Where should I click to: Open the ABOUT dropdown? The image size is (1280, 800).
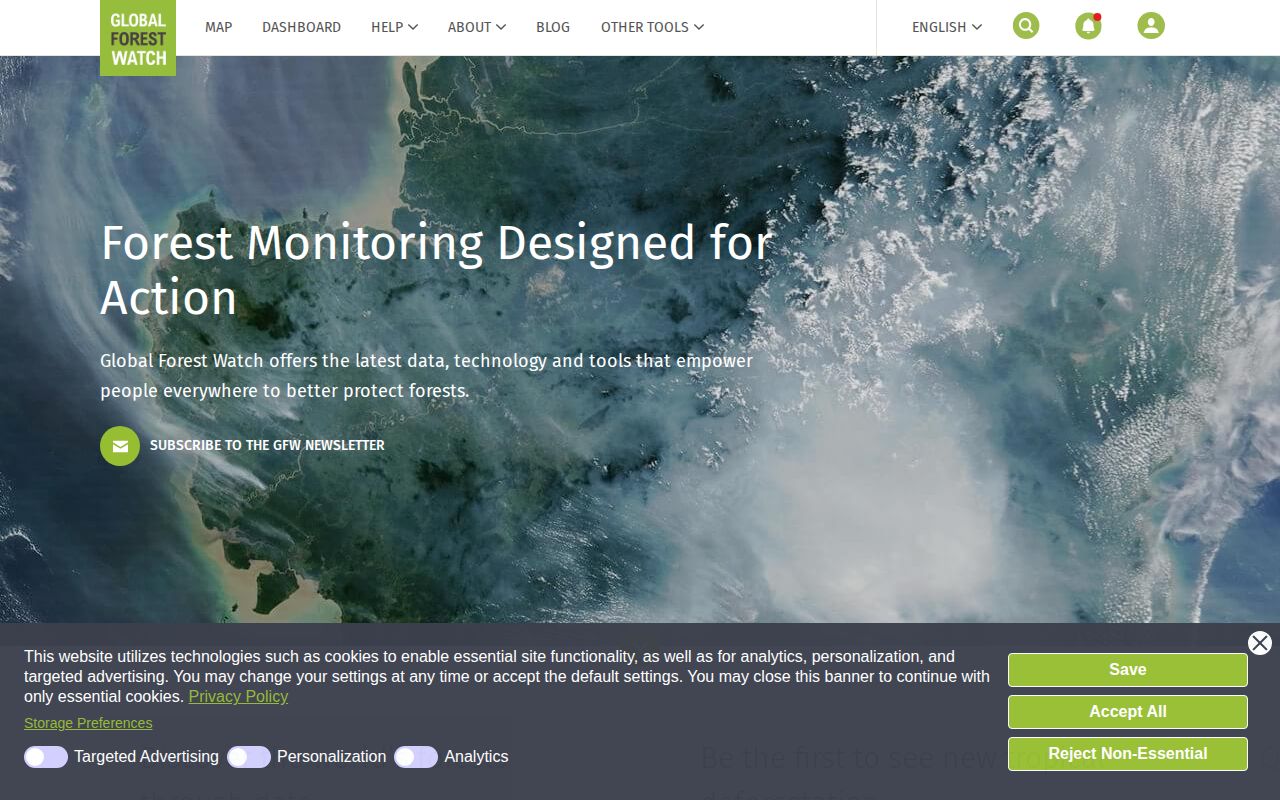[501, 27]
